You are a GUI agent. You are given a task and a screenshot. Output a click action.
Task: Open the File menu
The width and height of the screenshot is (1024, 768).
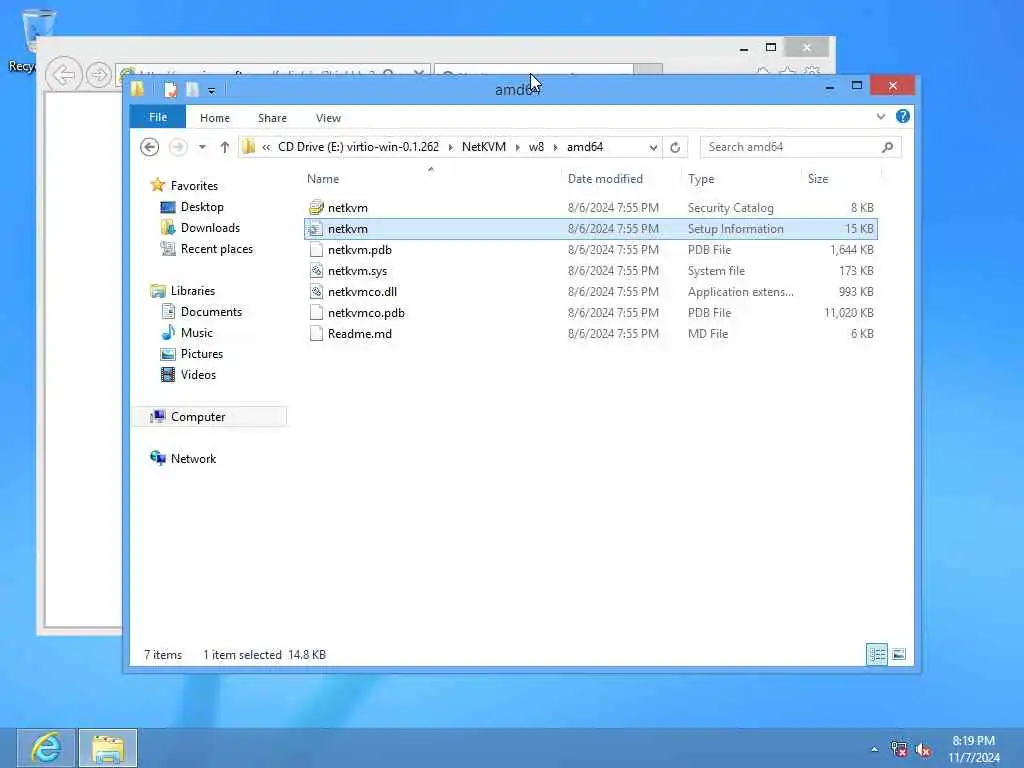click(158, 118)
